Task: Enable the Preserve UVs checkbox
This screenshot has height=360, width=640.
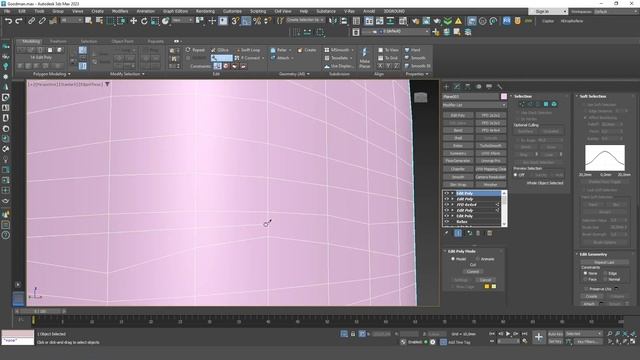Action: coord(586,289)
